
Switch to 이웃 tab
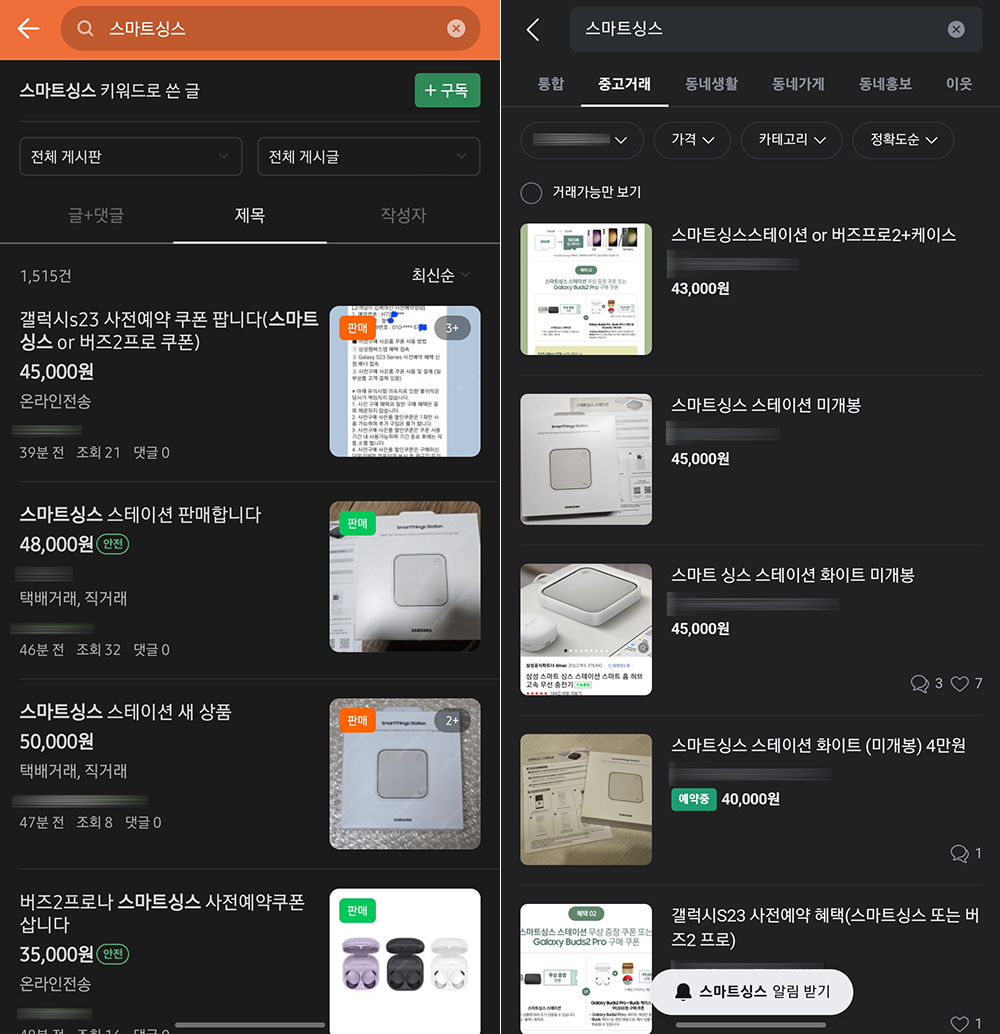[958, 84]
